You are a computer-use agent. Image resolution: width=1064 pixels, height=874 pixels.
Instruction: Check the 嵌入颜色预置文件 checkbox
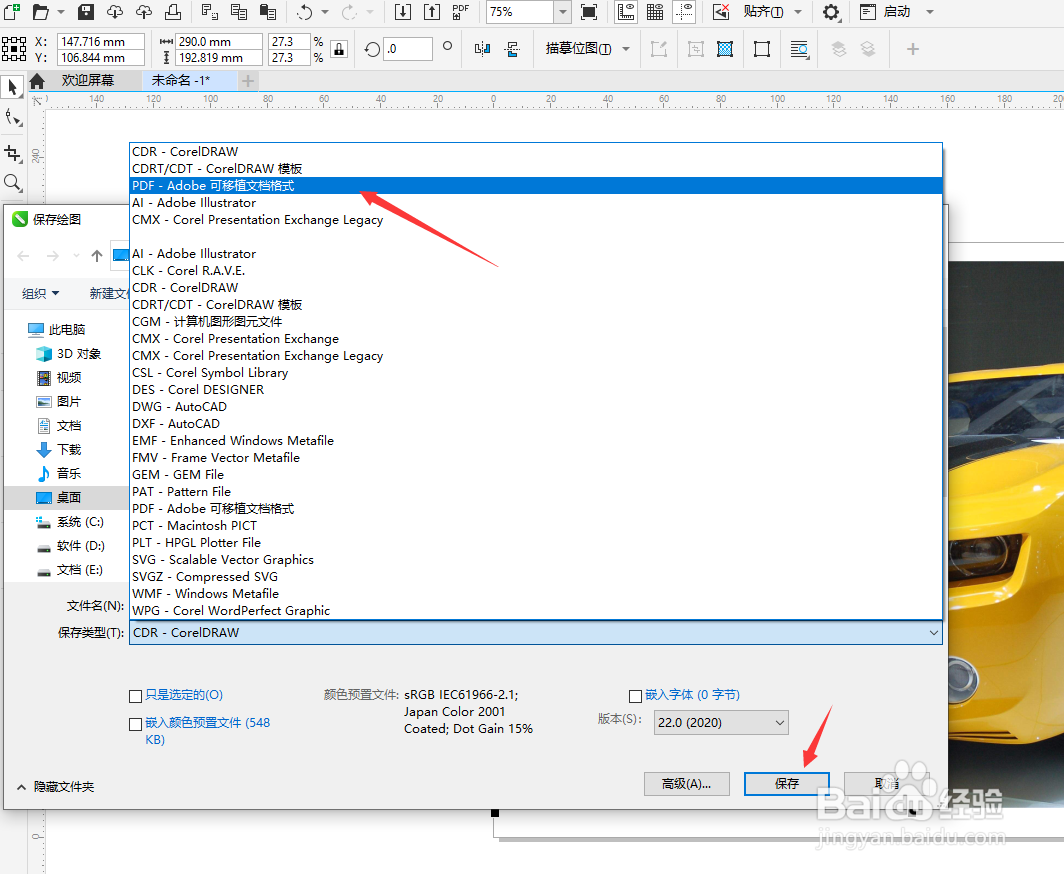135,725
